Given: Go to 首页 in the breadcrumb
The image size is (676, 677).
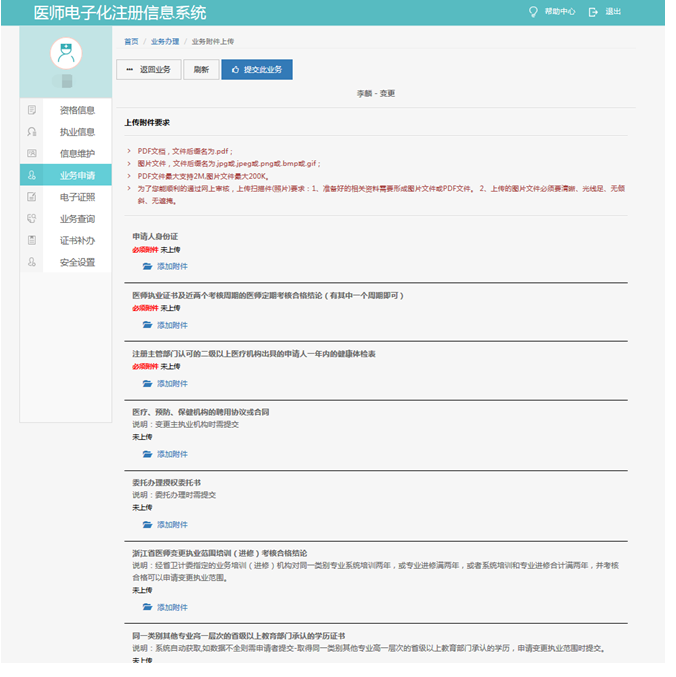Looking at the screenshot, I should tap(131, 42).
